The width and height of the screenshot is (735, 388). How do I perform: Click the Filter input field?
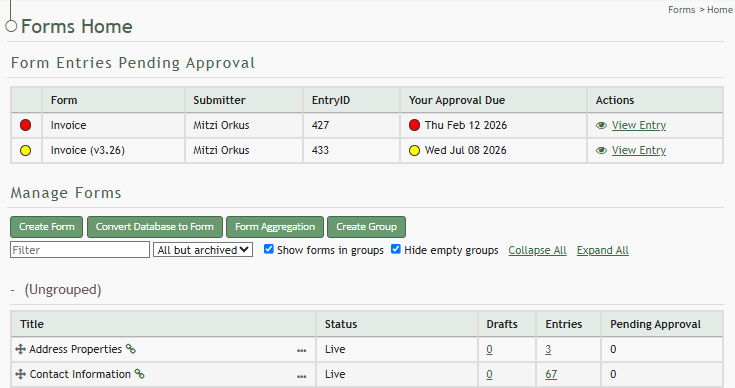[80, 250]
